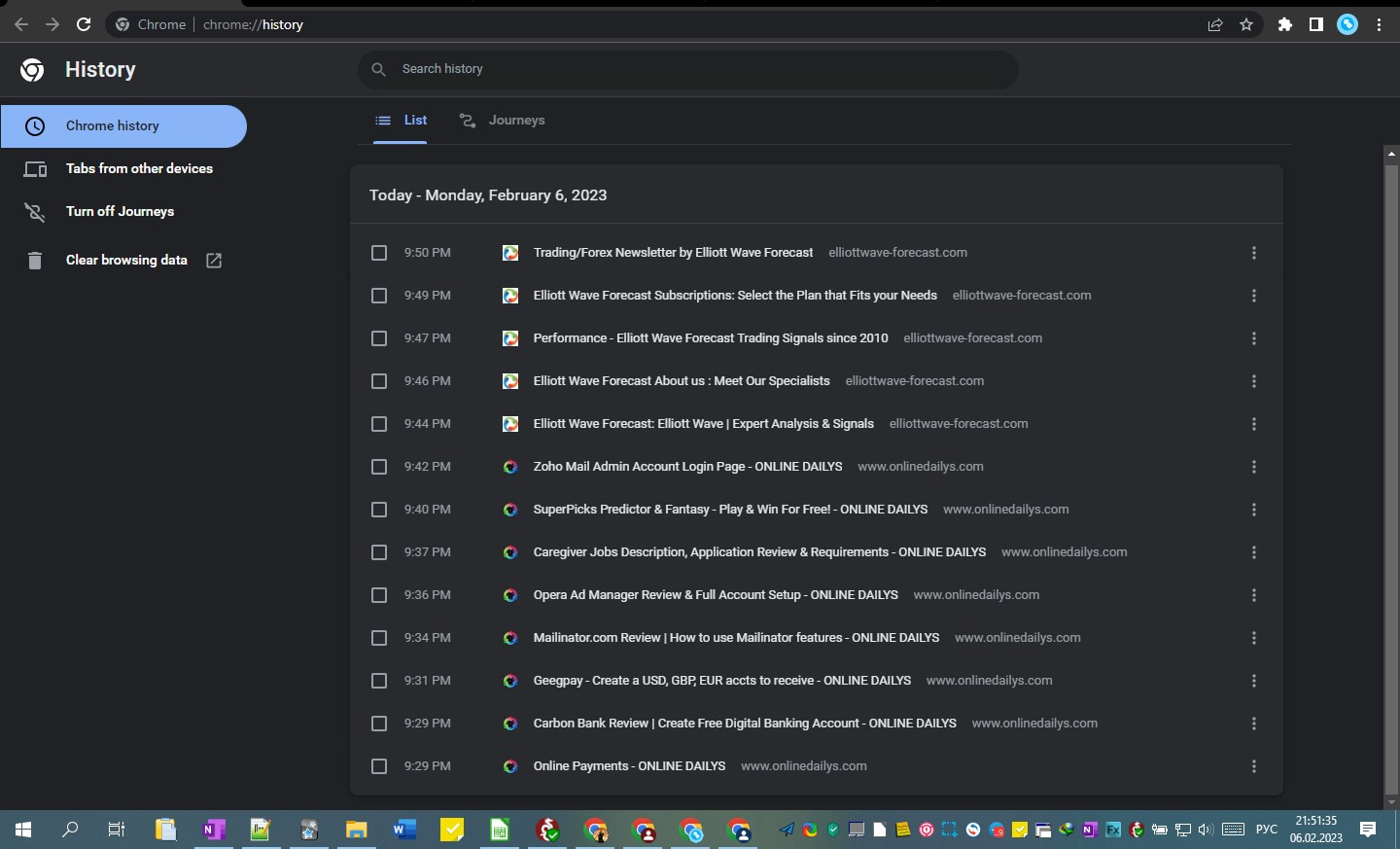Click favicon of Caregiver Jobs Description entry

coord(510,552)
